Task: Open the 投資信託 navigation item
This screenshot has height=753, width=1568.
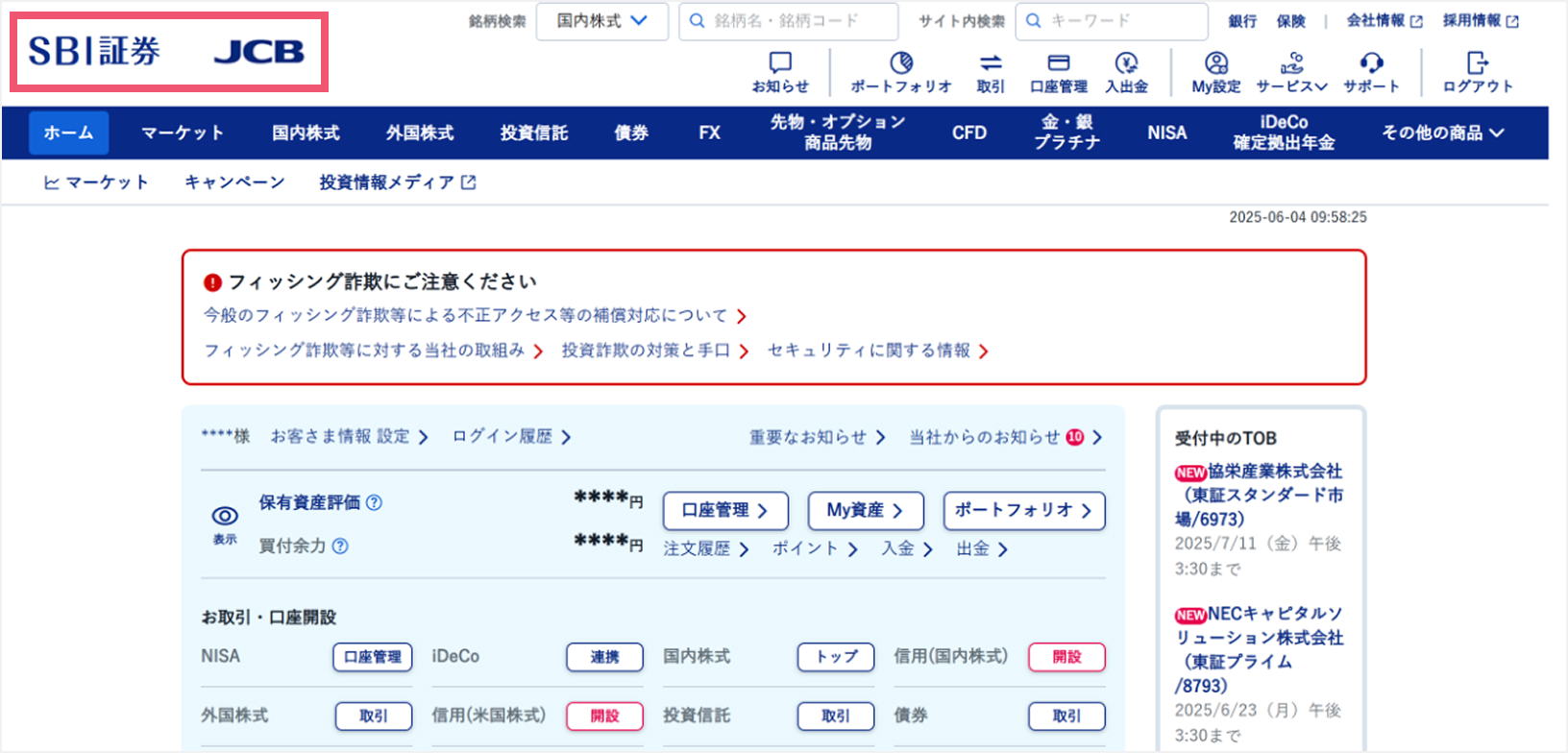Action: [x=534, y=133]
